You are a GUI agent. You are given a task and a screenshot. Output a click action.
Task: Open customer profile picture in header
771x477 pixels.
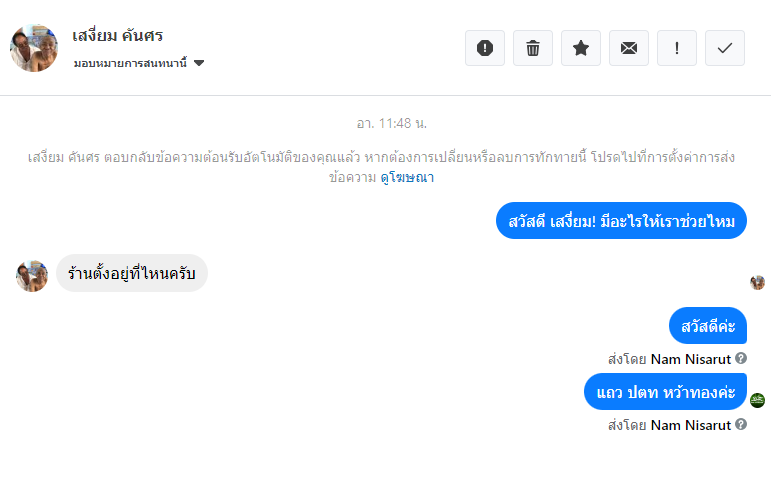(x=34, y=48)
